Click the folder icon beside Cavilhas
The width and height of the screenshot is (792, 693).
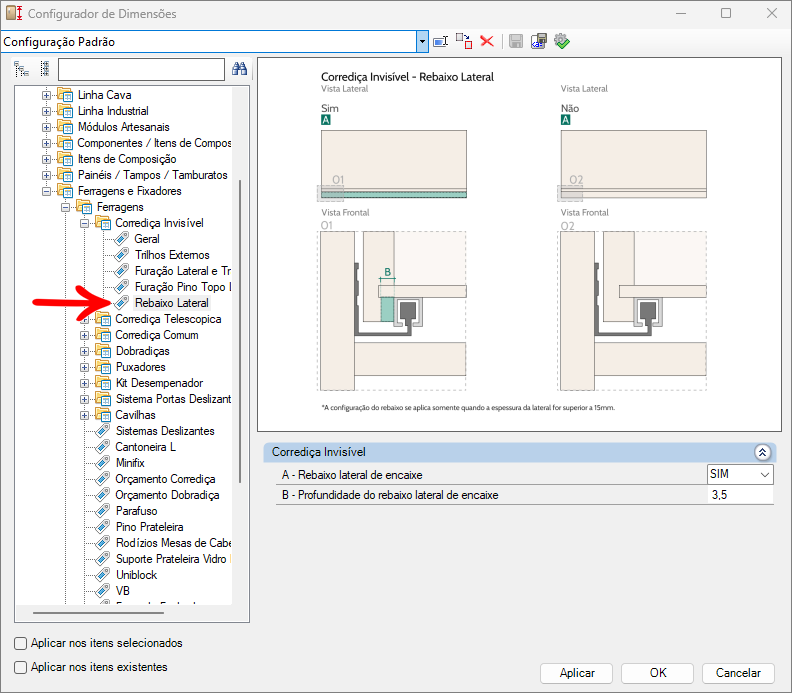[104, 415]
